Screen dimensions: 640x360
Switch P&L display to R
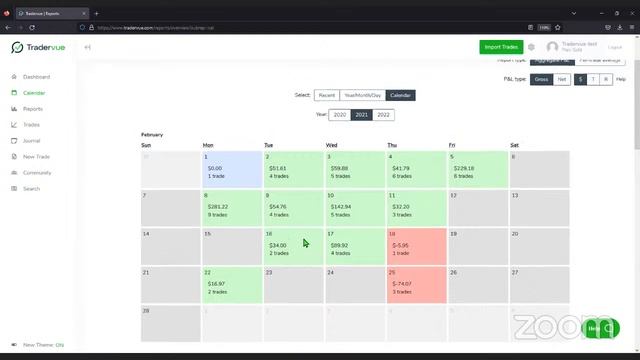606,79
